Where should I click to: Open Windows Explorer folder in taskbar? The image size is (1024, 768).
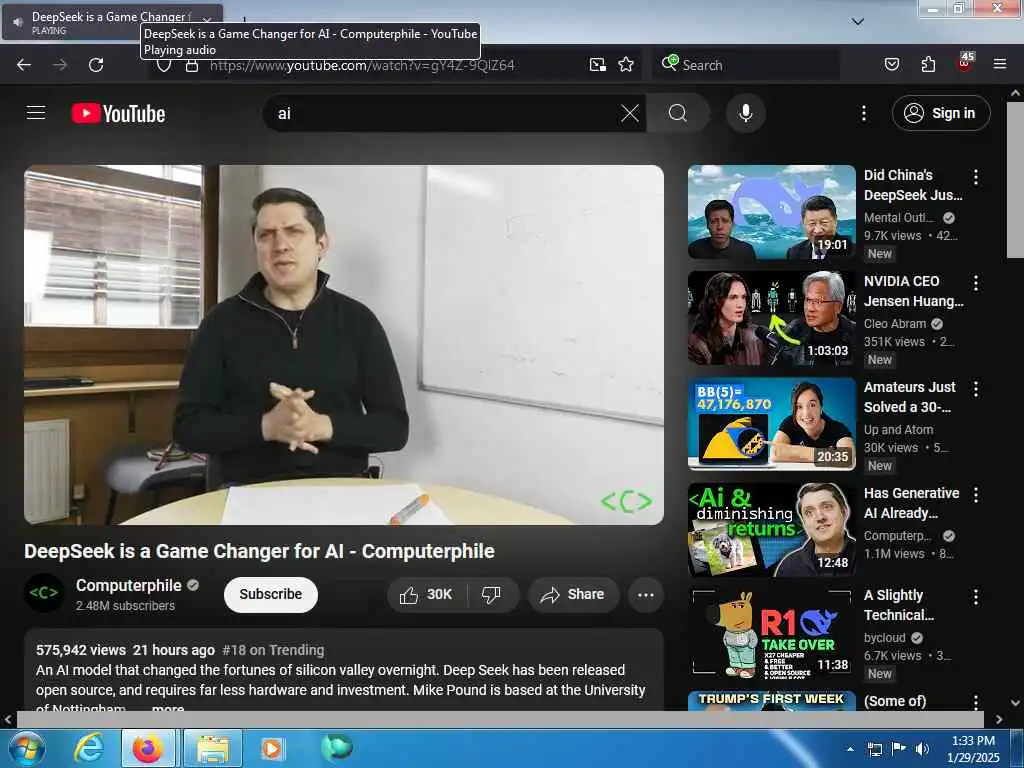[x=213, y=748]
